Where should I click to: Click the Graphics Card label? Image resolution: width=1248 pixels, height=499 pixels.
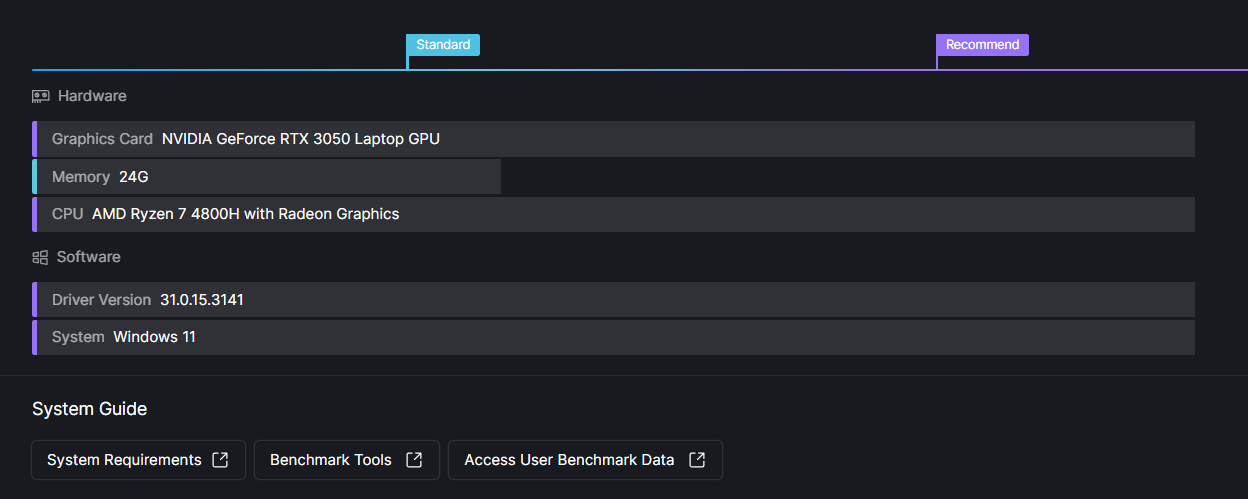(102, 139)
